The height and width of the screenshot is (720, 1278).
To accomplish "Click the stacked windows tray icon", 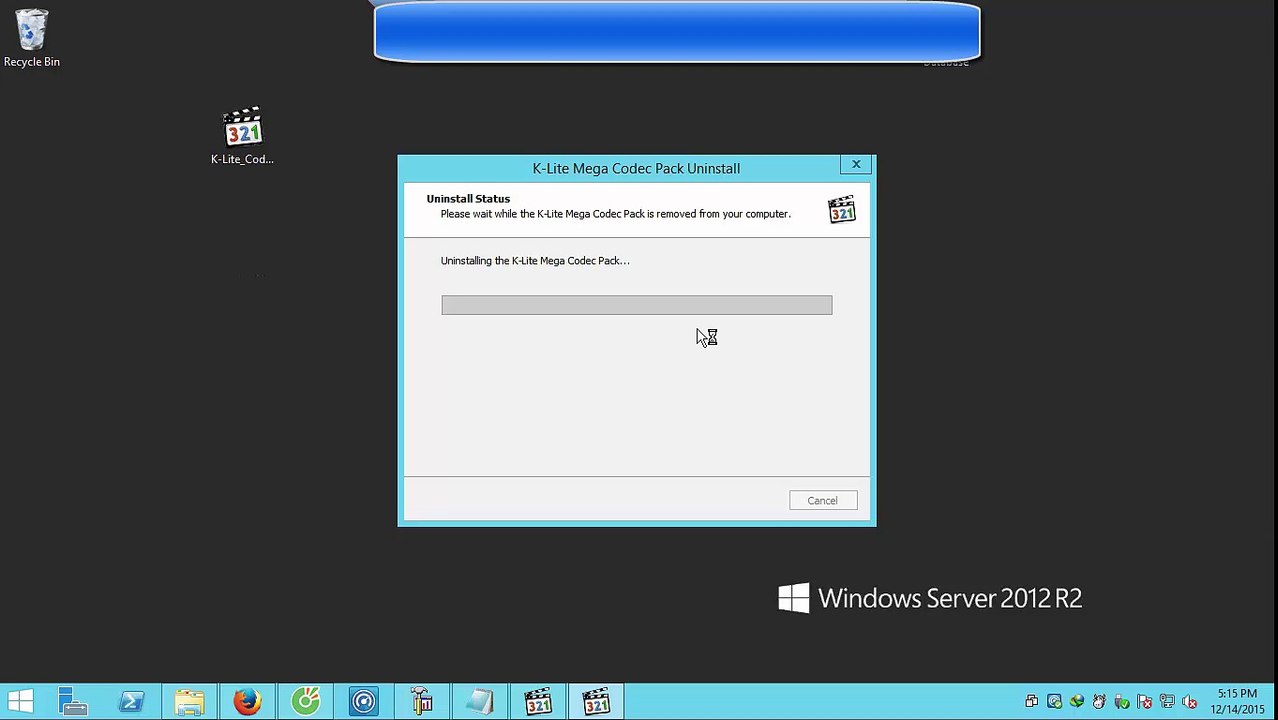I will click(x=1032, y=702).
